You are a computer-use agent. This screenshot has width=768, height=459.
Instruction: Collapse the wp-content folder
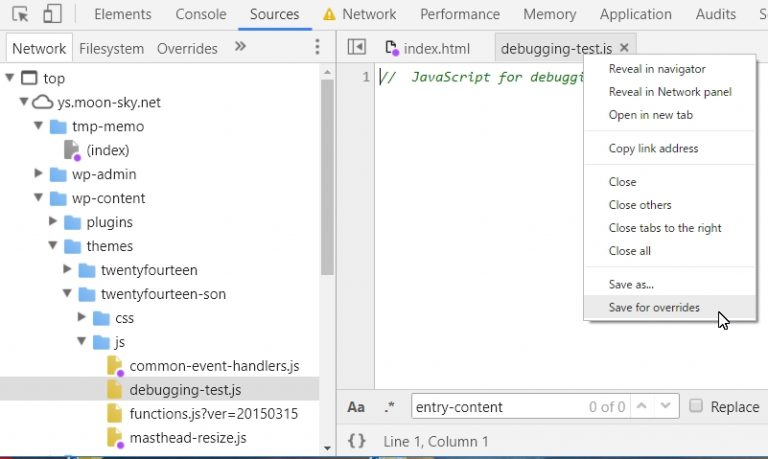[x=38, y=197]
